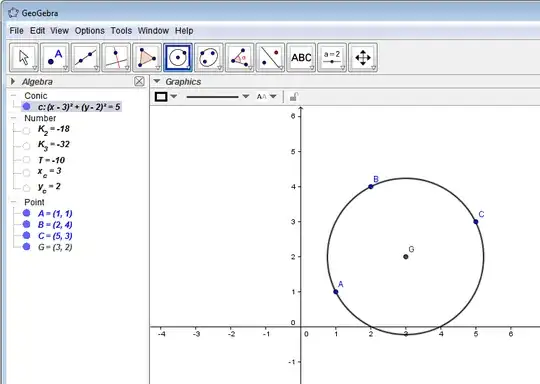
Task: Toggle visibility of point A
Action: point(27,213)
